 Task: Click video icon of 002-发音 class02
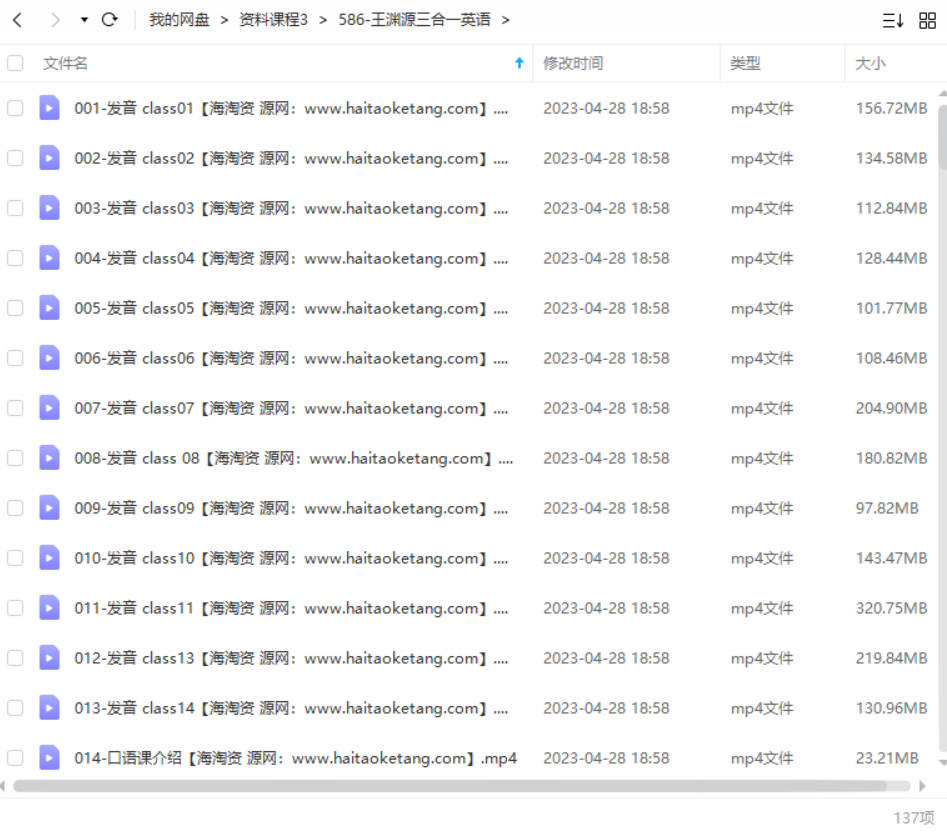coord(50,158)
